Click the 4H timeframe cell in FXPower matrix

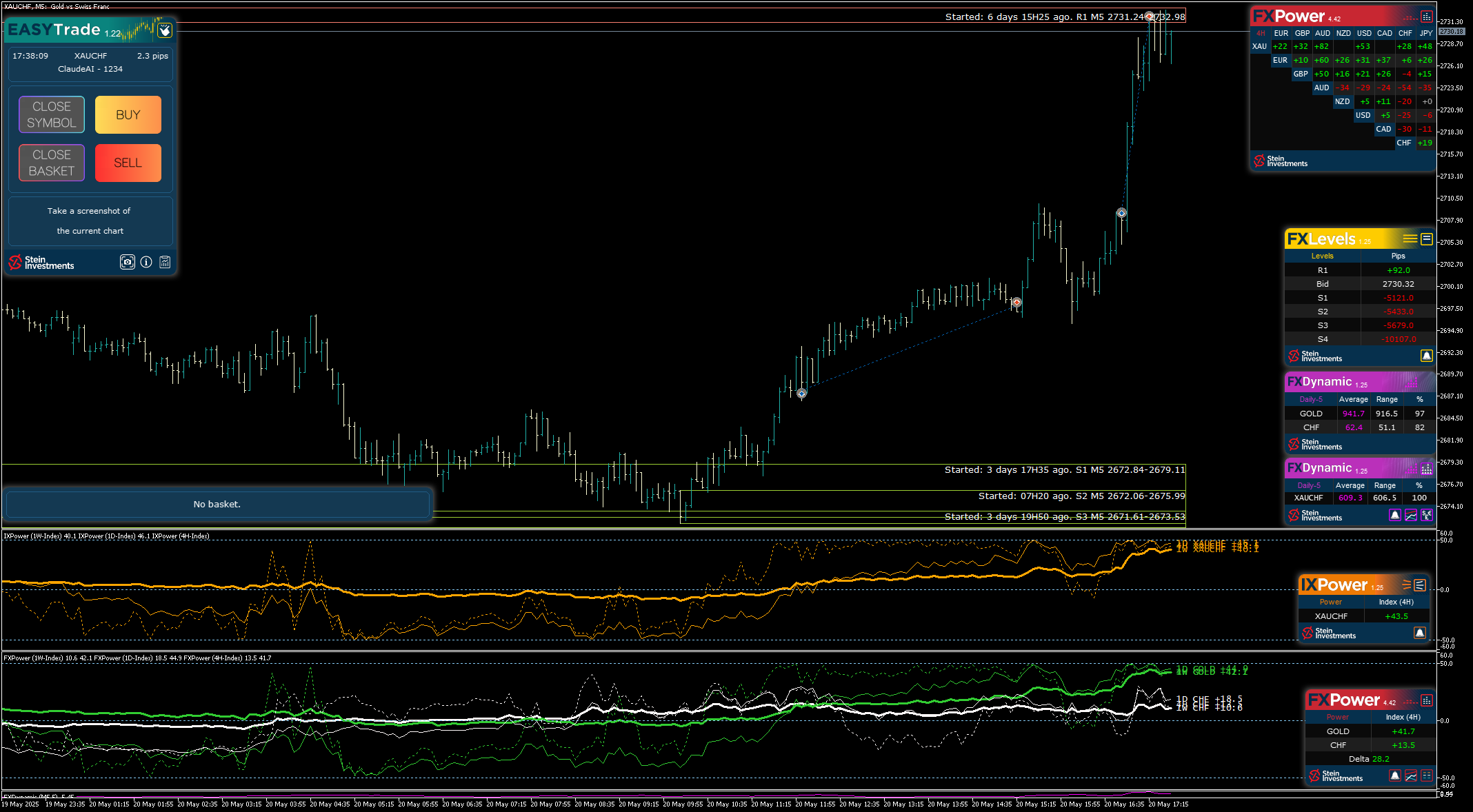tap(1261, 33)
